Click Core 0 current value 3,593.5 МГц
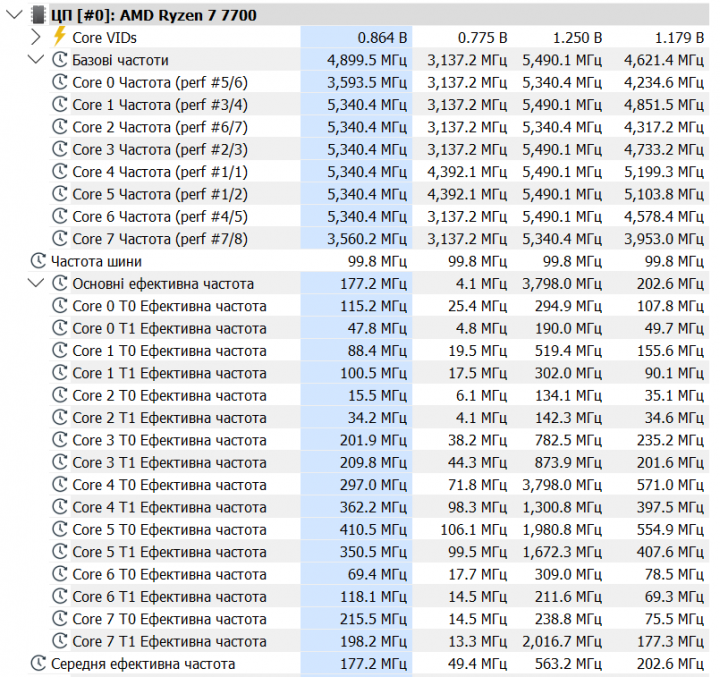720x677 pixels. pyautogui.click(x=367, y=82)
